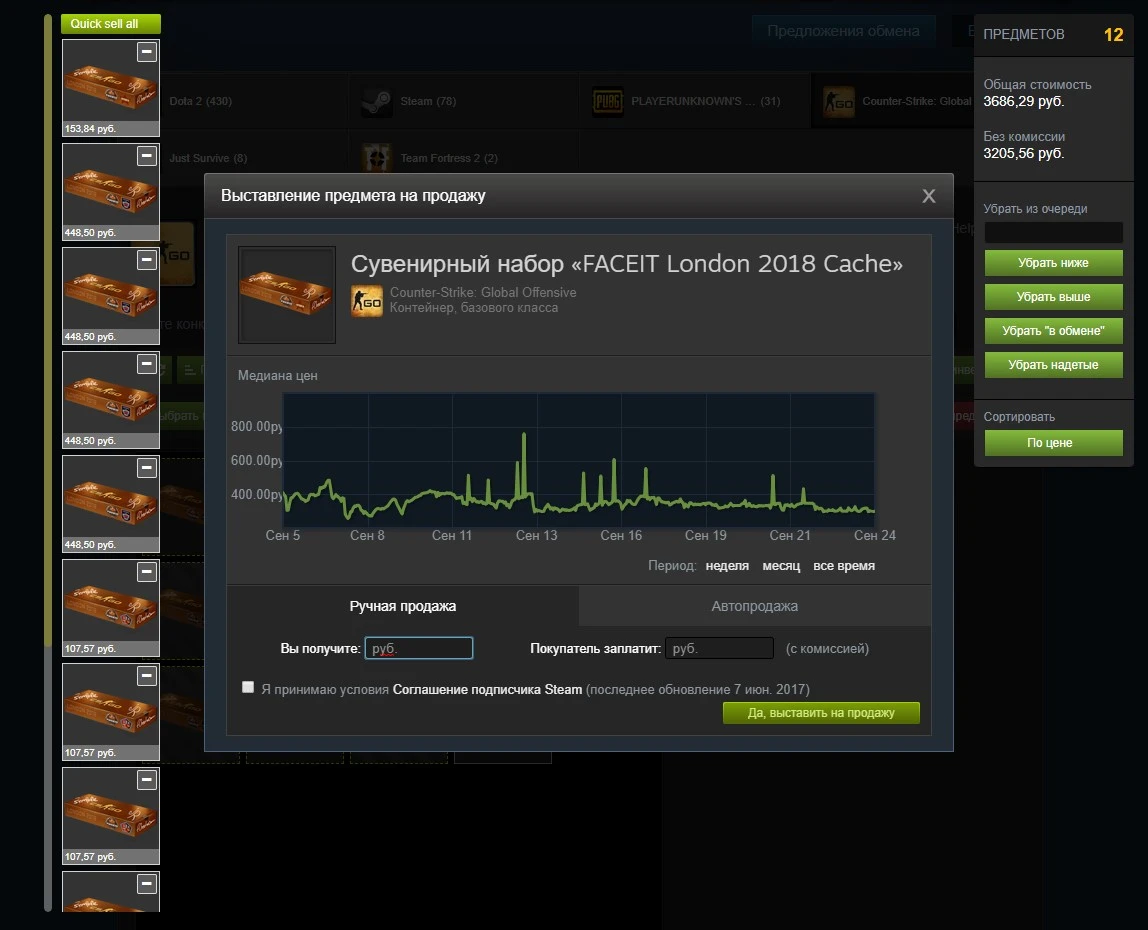Click the Убрать надетые button
1148x930 pixels.
click(1054, 365)
